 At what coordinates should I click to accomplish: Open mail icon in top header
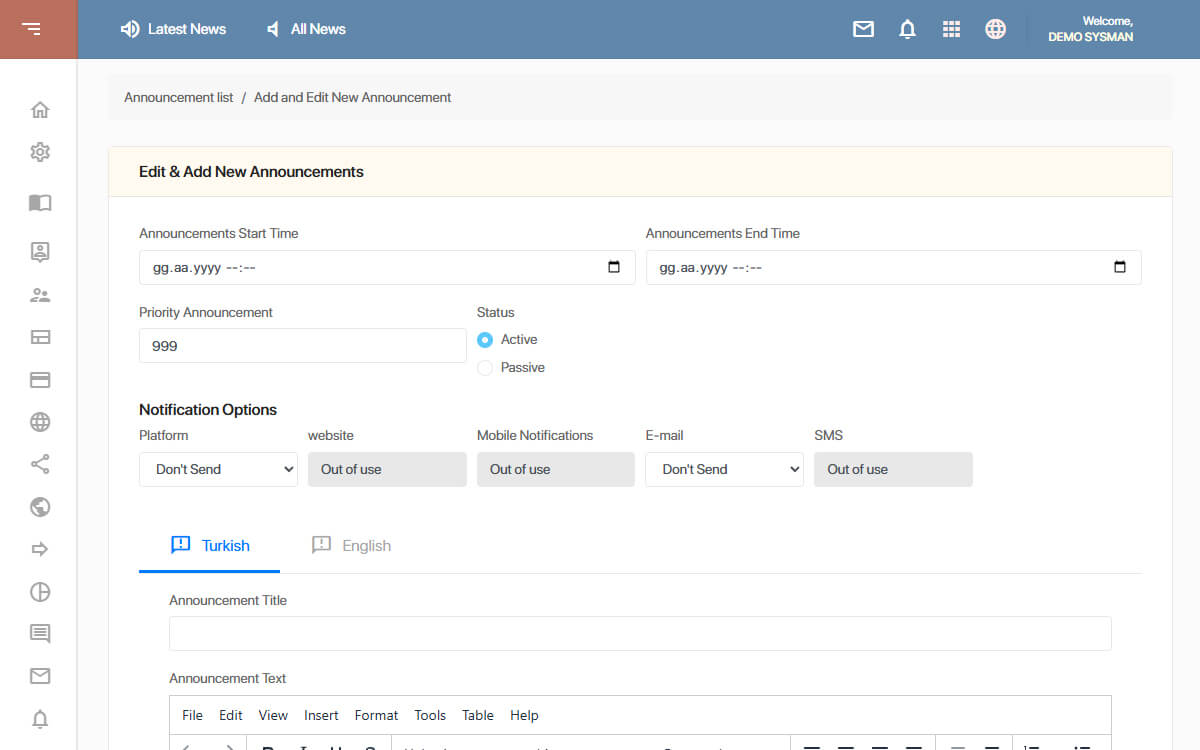pos(863,29)
